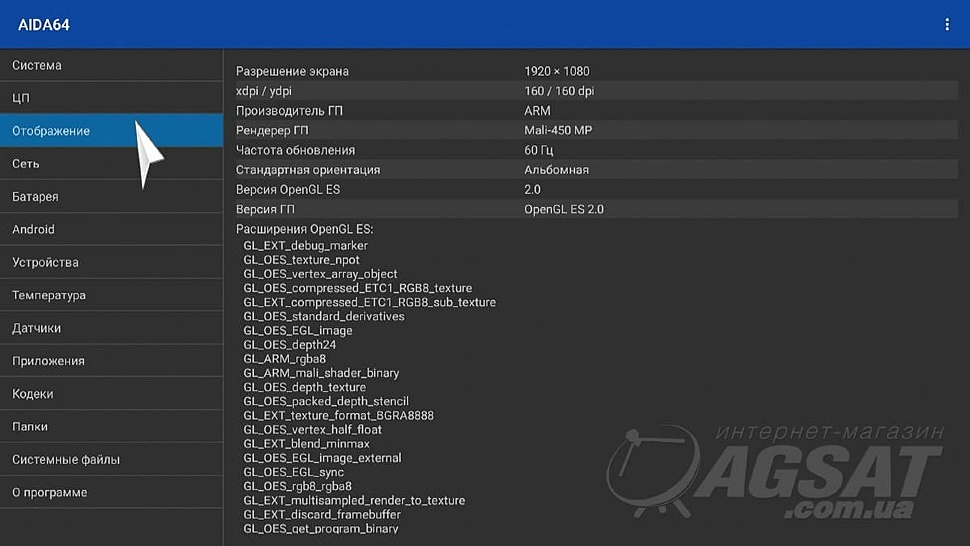The height and width of the screenshot is (546, 970).
Task: Select the GL_EXT_texture_format_BGRA8888 line
Action: point(338,416)
